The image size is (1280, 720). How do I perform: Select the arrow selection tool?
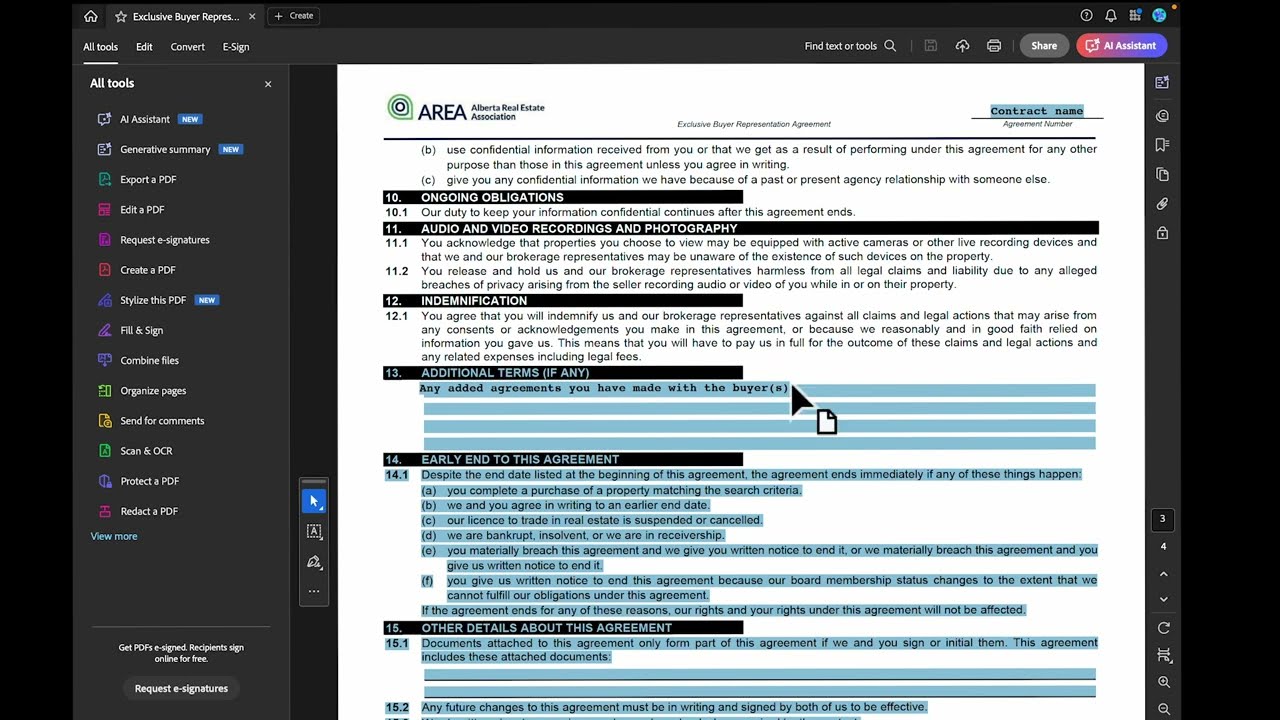314,501
